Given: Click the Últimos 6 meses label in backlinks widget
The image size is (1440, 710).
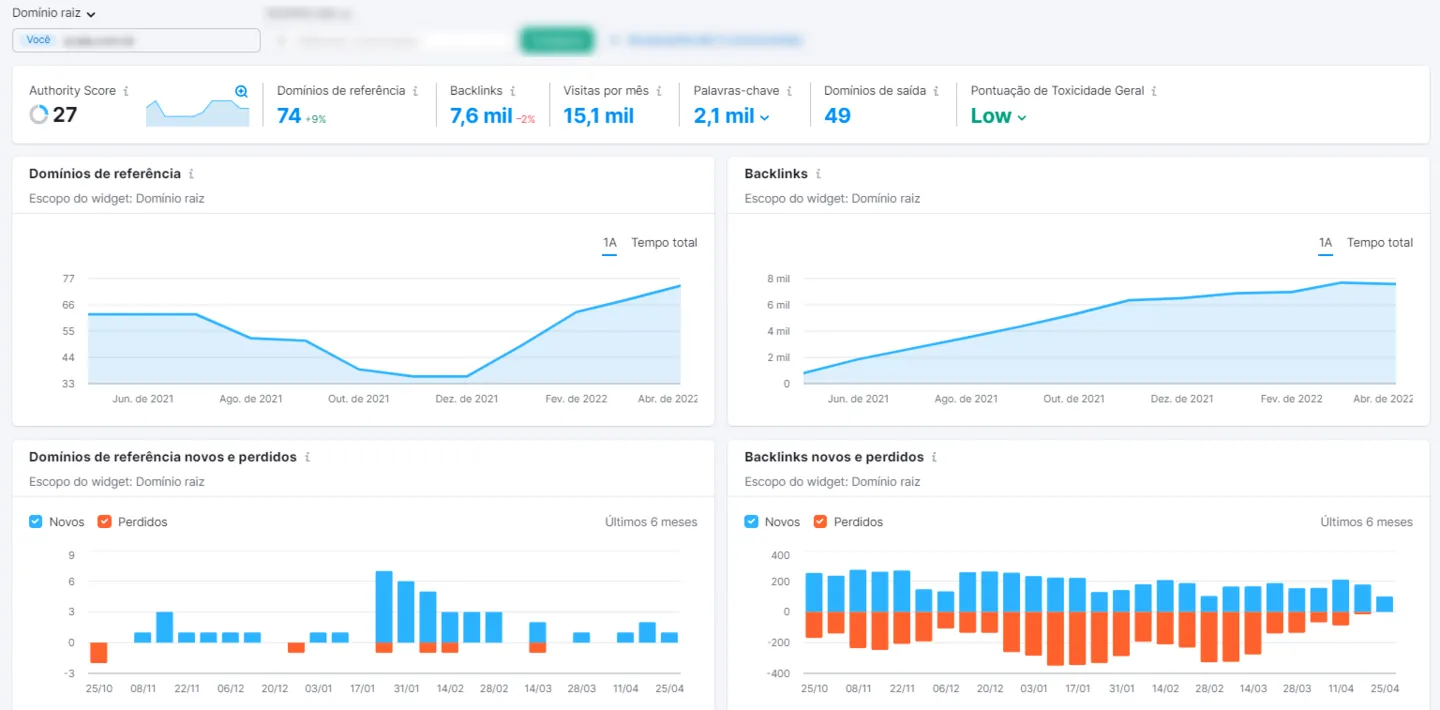Looking at the screenshot, I should pyautogui.click(x=1366, y=522).
